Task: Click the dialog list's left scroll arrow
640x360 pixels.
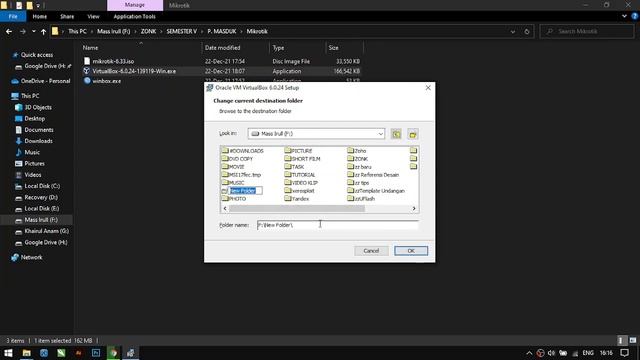Action: (225, 209)
